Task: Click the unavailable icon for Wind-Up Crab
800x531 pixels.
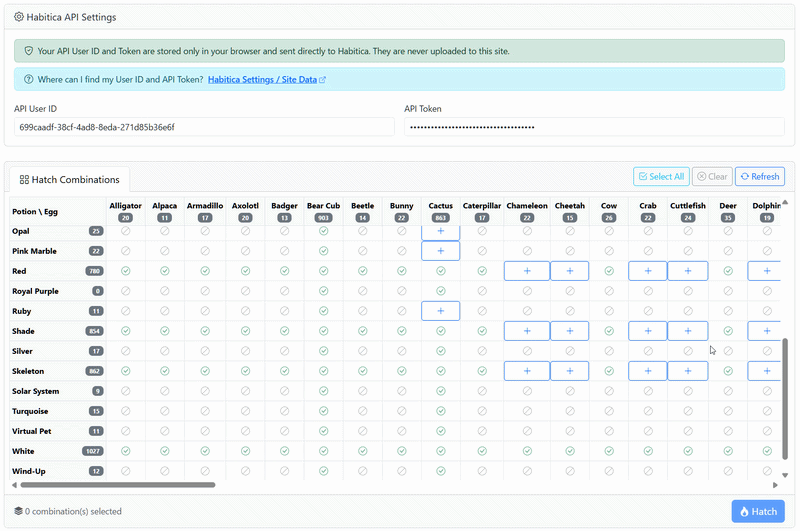Action: tap(648, 471)
